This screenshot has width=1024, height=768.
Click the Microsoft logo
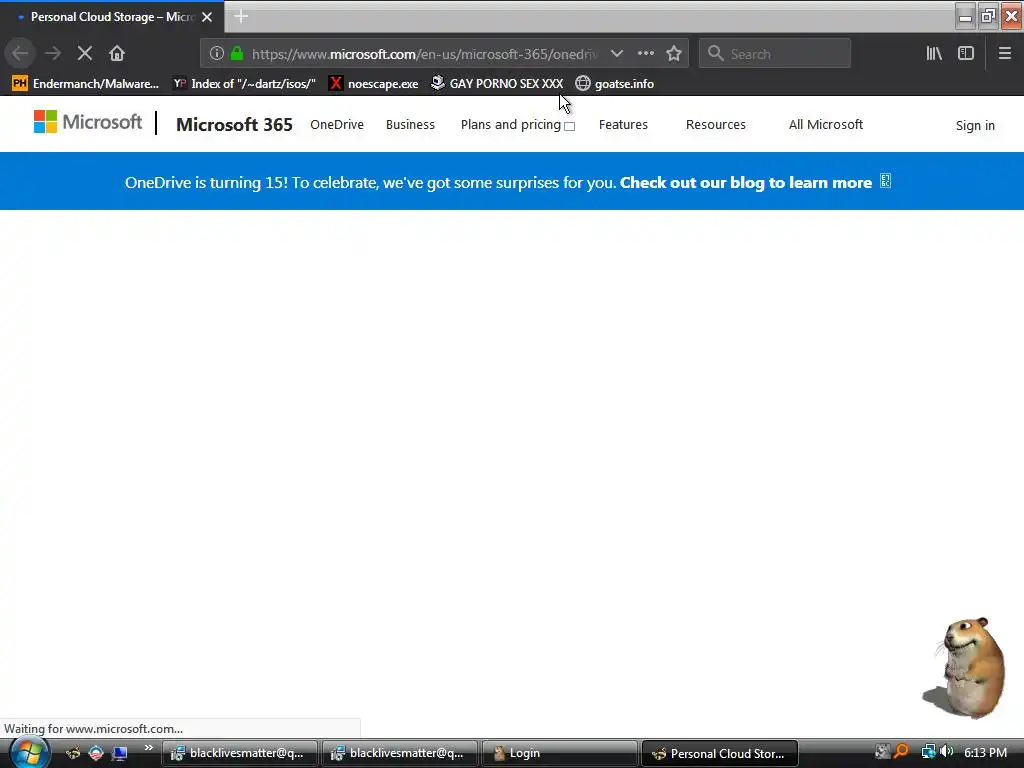click(x=88, y=122)
